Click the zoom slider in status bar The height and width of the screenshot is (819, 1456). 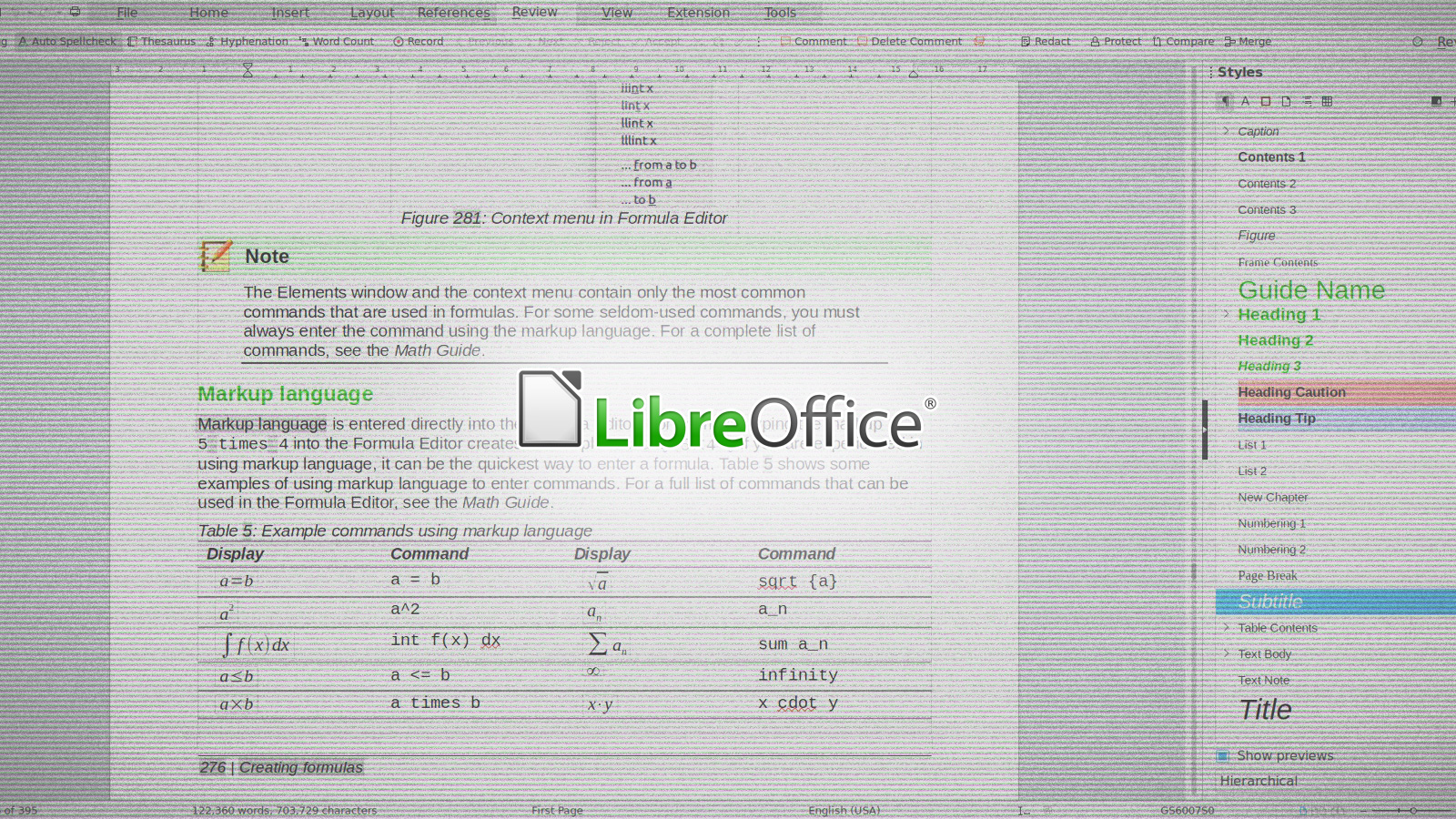click(x=1406, y=810)
